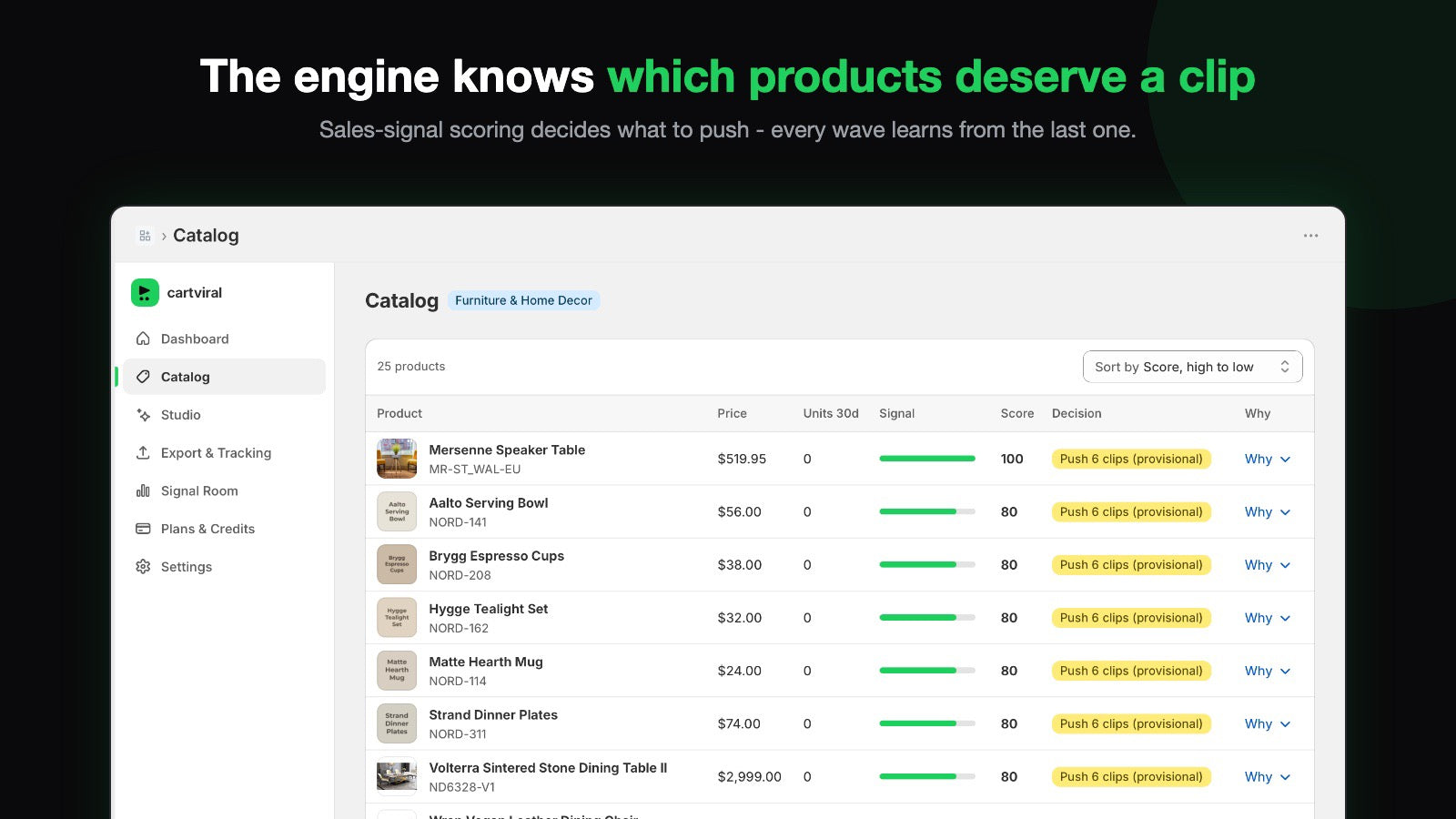Click the Why column header
Image resolution: width=1456 pixels, height=819 pixels.
click(x=1258, y=413)
